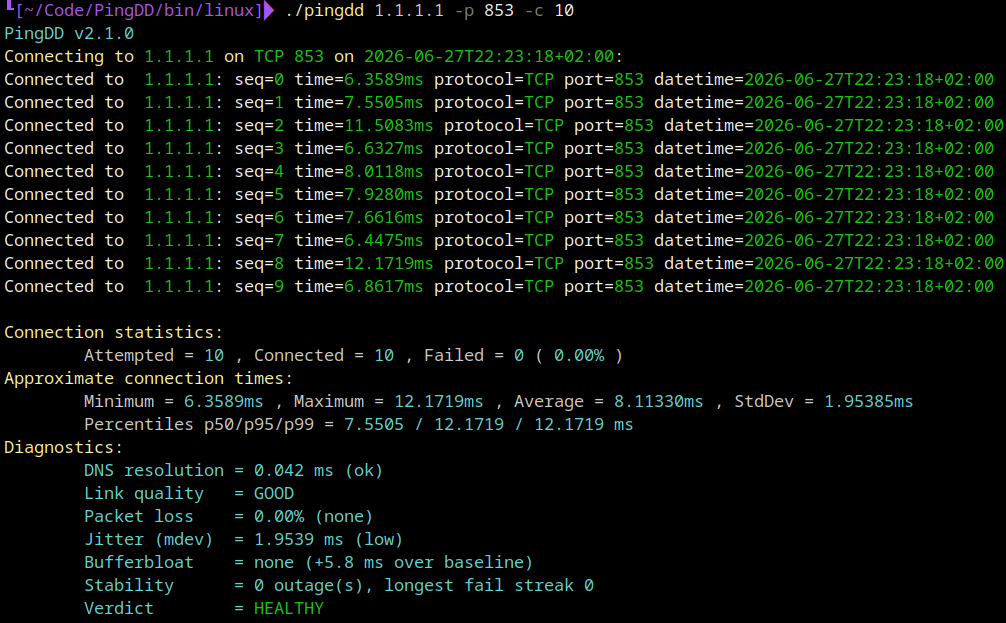Screen dimensions: 1006x623
Task: Click the seq=8 time value 12.1719ms
Action: (389, 264)
